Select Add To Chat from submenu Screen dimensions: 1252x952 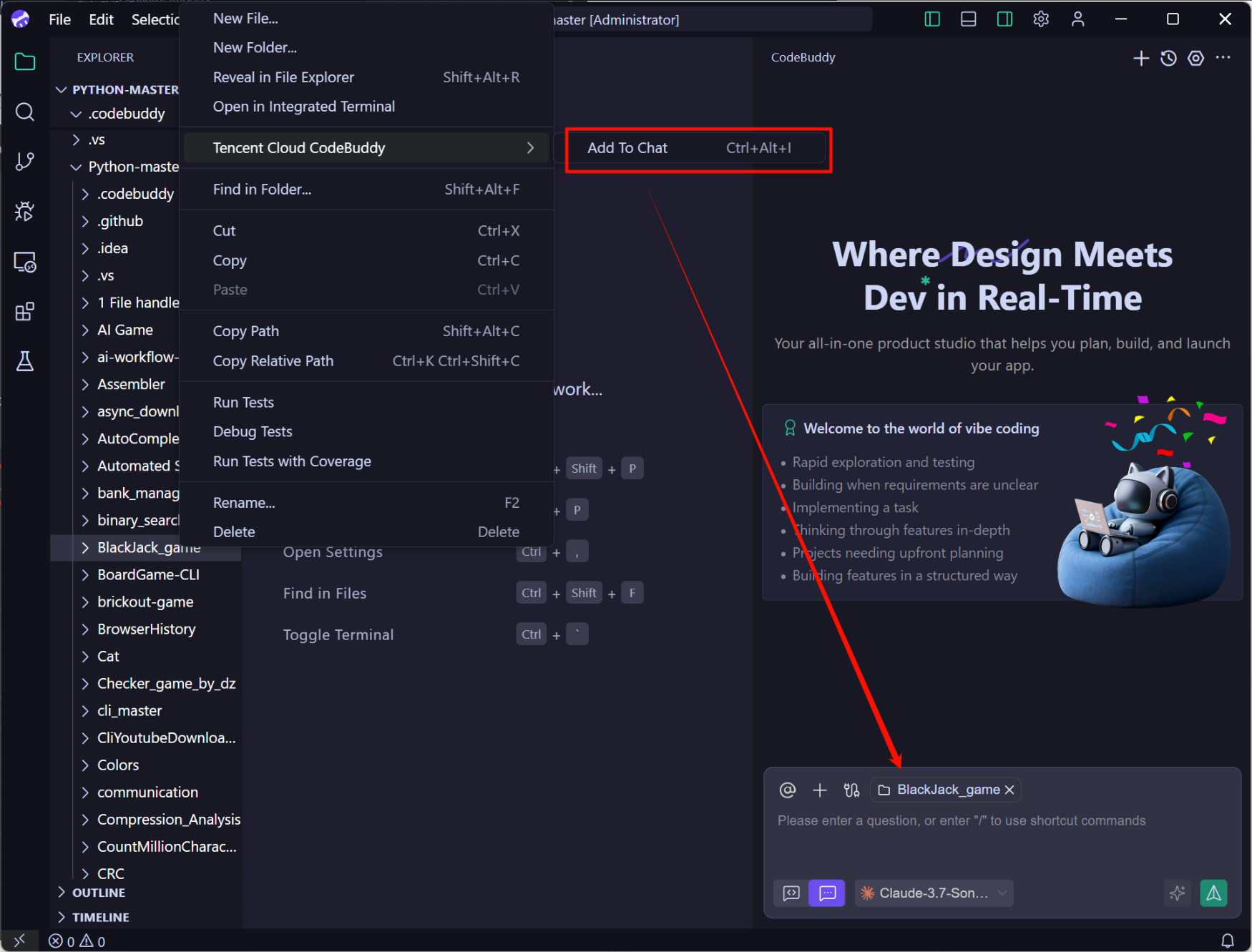click(x=627, y=148)
